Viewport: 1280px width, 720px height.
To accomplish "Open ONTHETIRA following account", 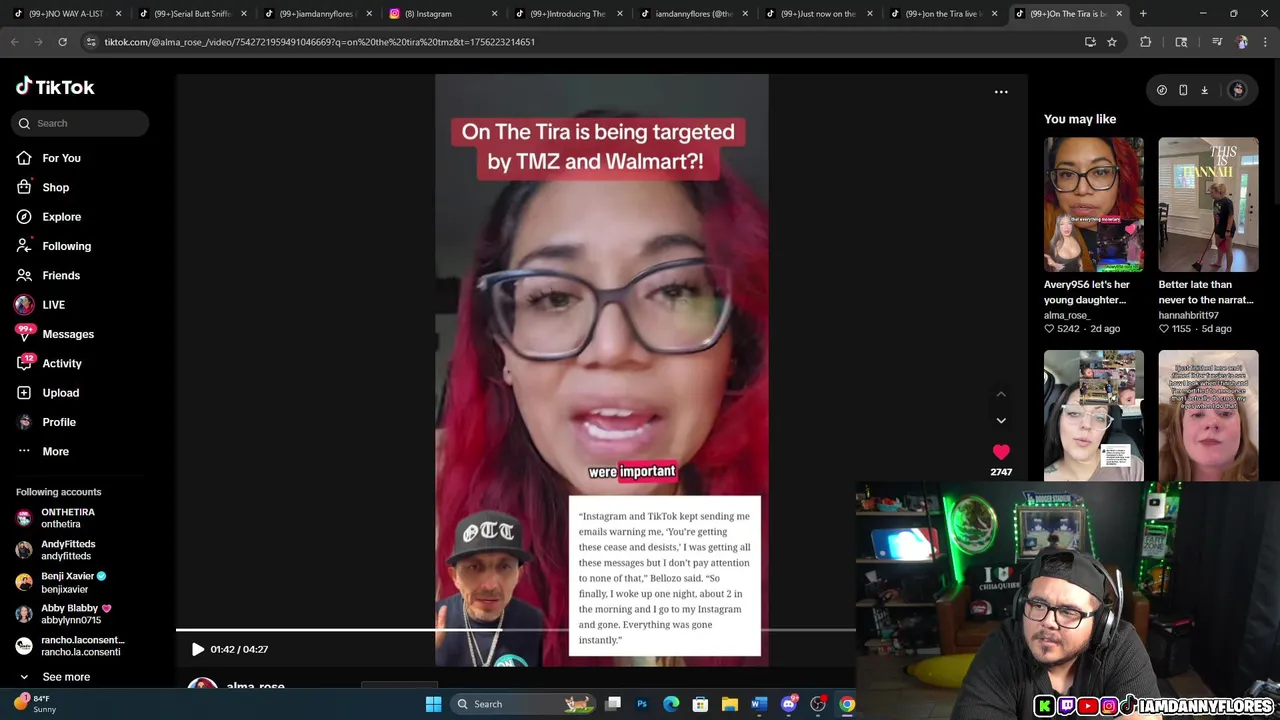I will point(68,518).
